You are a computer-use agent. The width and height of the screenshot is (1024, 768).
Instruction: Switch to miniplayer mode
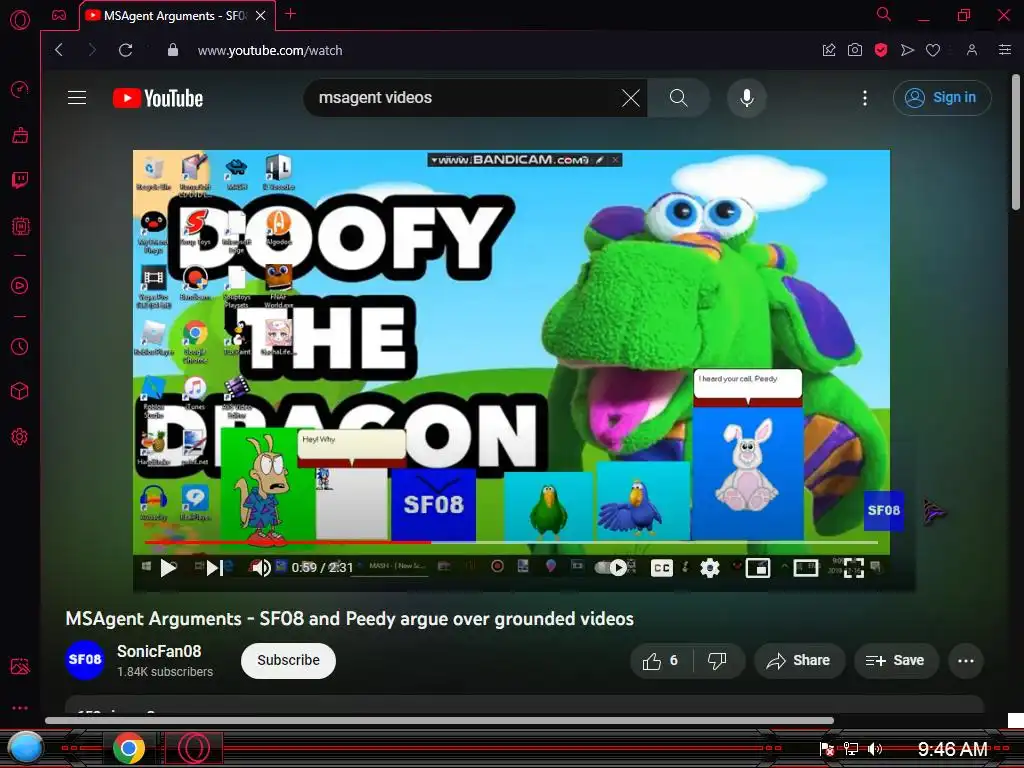pos(758,568)
